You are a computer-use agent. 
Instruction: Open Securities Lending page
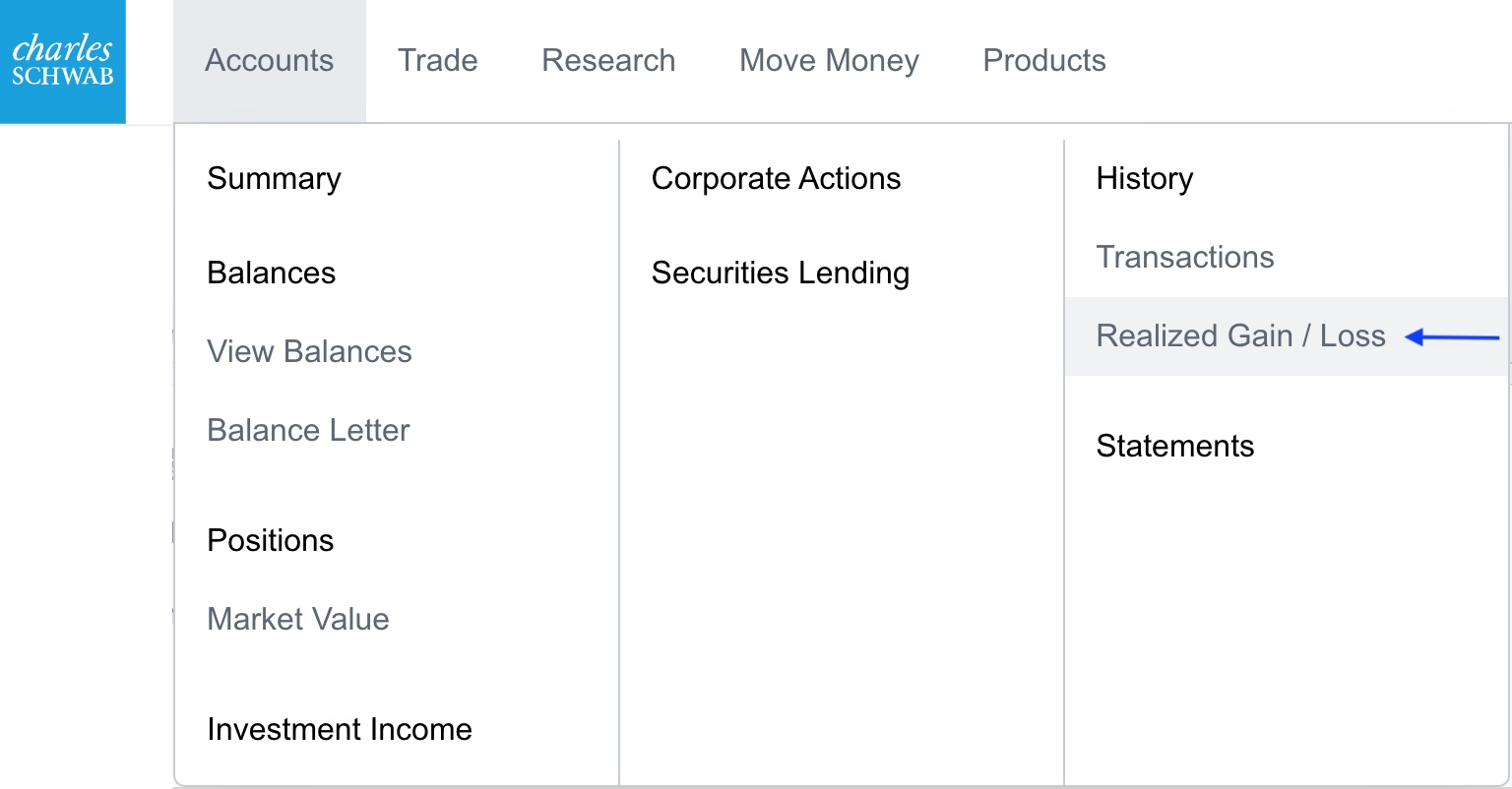coord(780,273)
